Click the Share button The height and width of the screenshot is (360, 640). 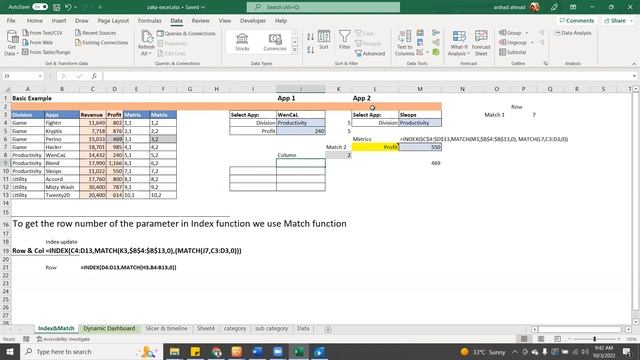pos(618,20)
